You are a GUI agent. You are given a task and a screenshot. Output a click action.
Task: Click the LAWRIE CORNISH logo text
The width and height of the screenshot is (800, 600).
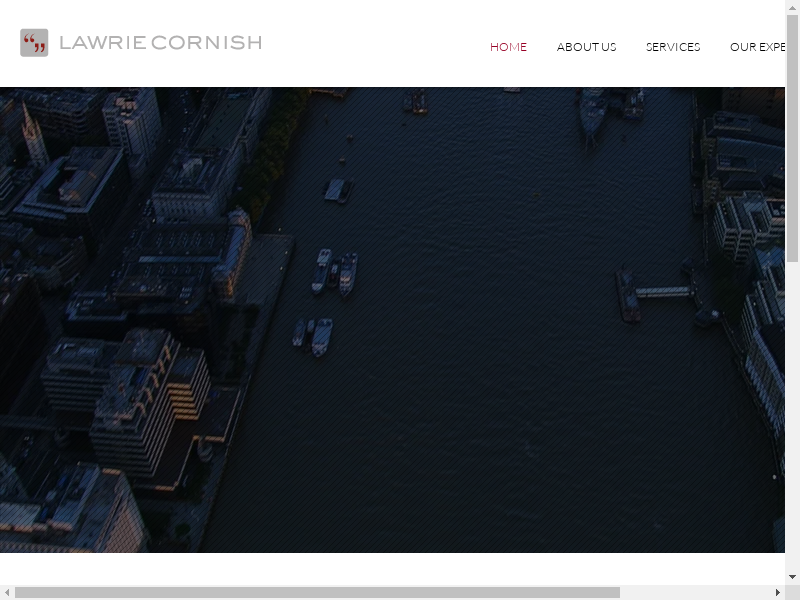[160, 43]
